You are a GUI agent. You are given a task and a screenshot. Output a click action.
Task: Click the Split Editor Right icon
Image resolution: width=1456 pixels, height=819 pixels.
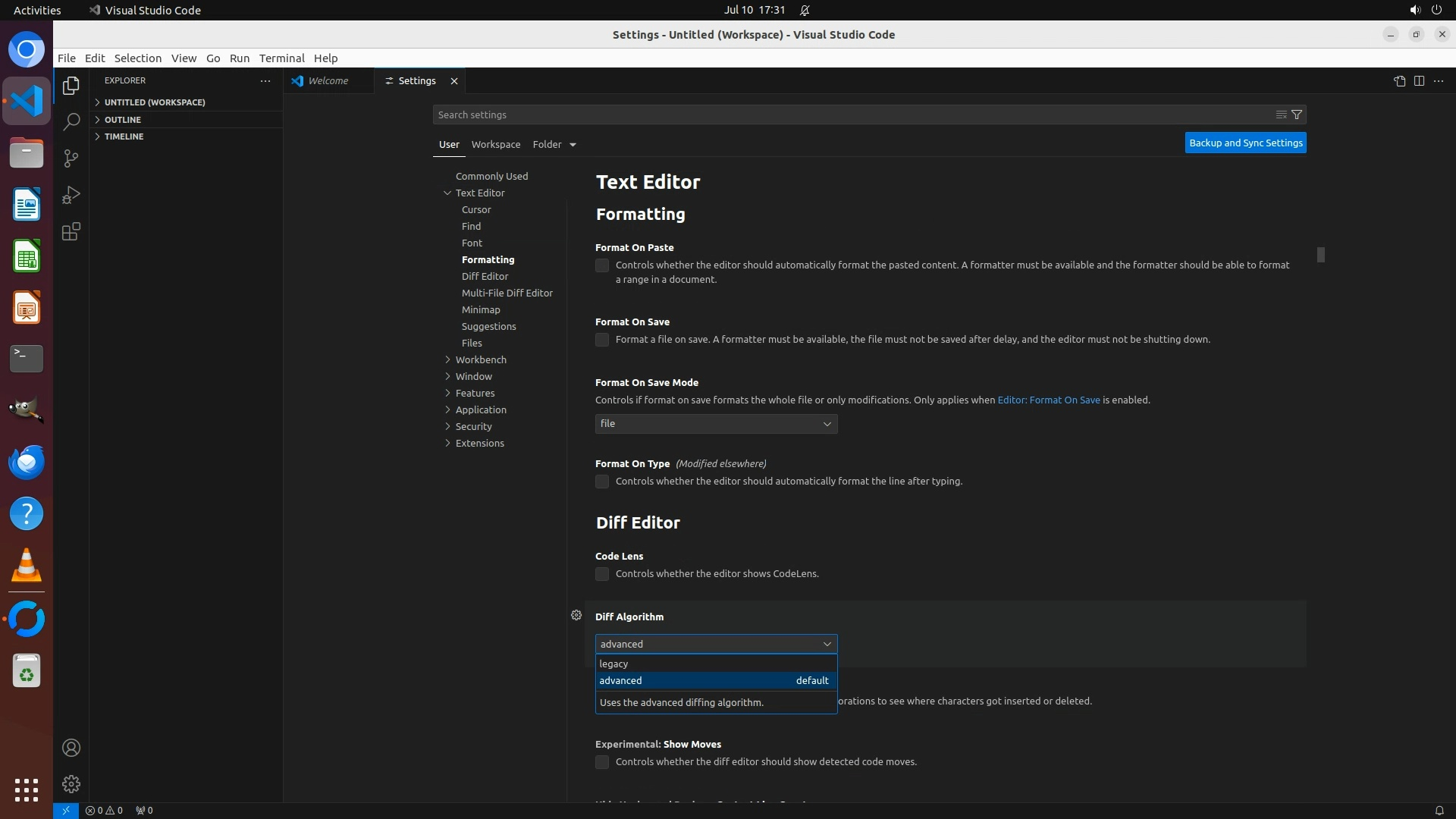(1419, 81)
